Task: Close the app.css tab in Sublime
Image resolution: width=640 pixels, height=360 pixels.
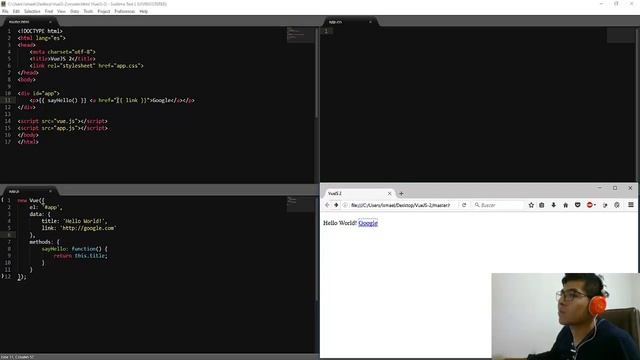Action: click(x=370, y=22)
